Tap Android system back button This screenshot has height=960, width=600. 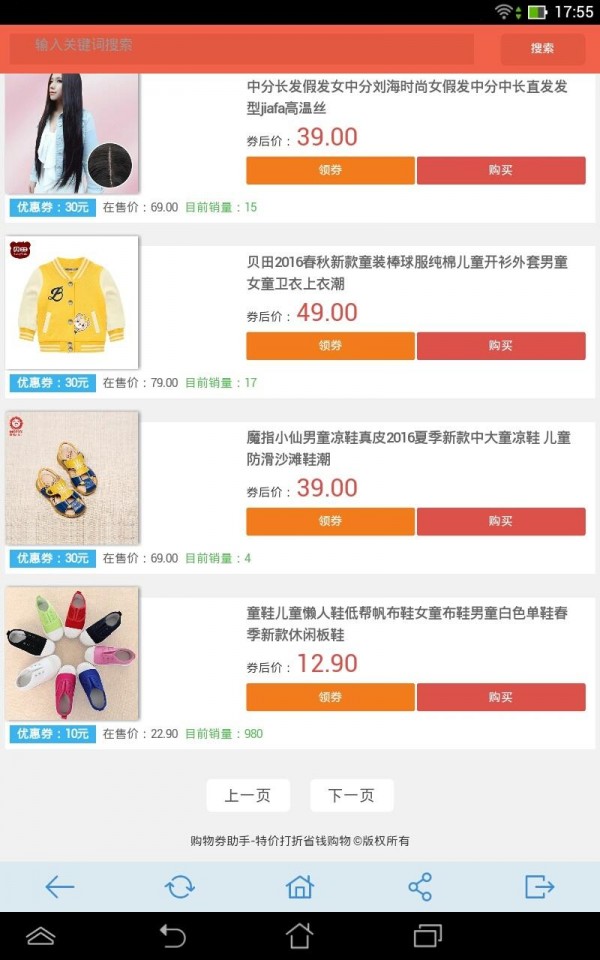(172, 936)
